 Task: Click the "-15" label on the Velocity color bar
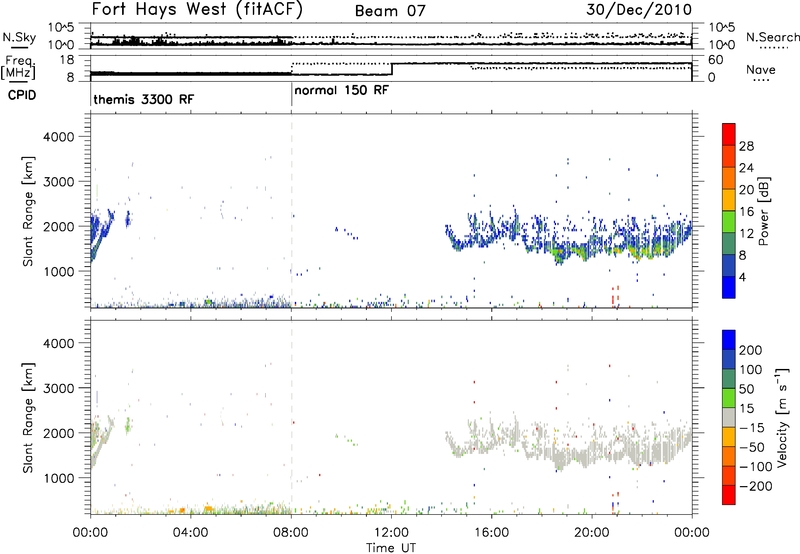click(752, 428)
